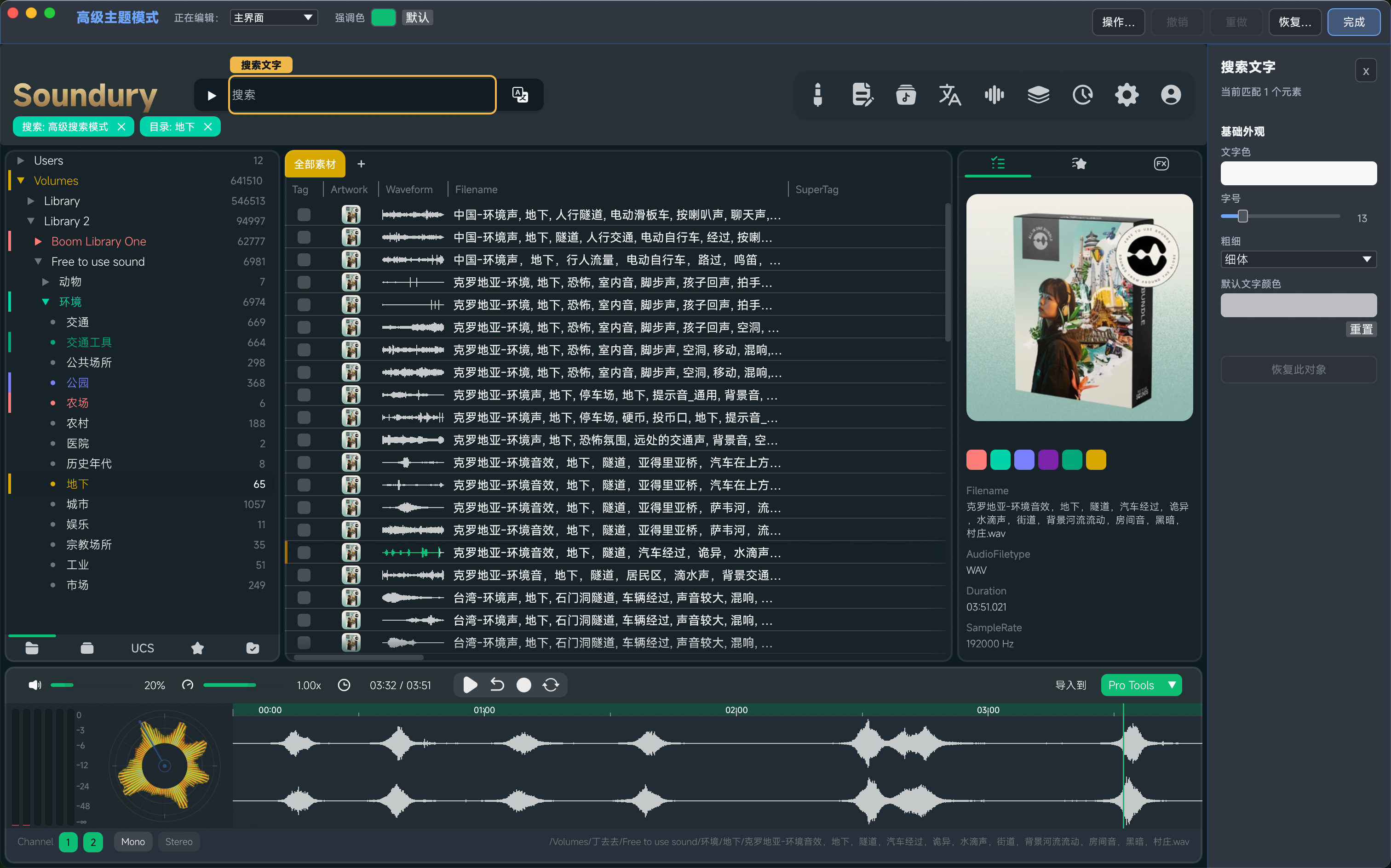Click the starred list panel icon
Viewport: 1391px width, 868px height.
point(1079,164)
